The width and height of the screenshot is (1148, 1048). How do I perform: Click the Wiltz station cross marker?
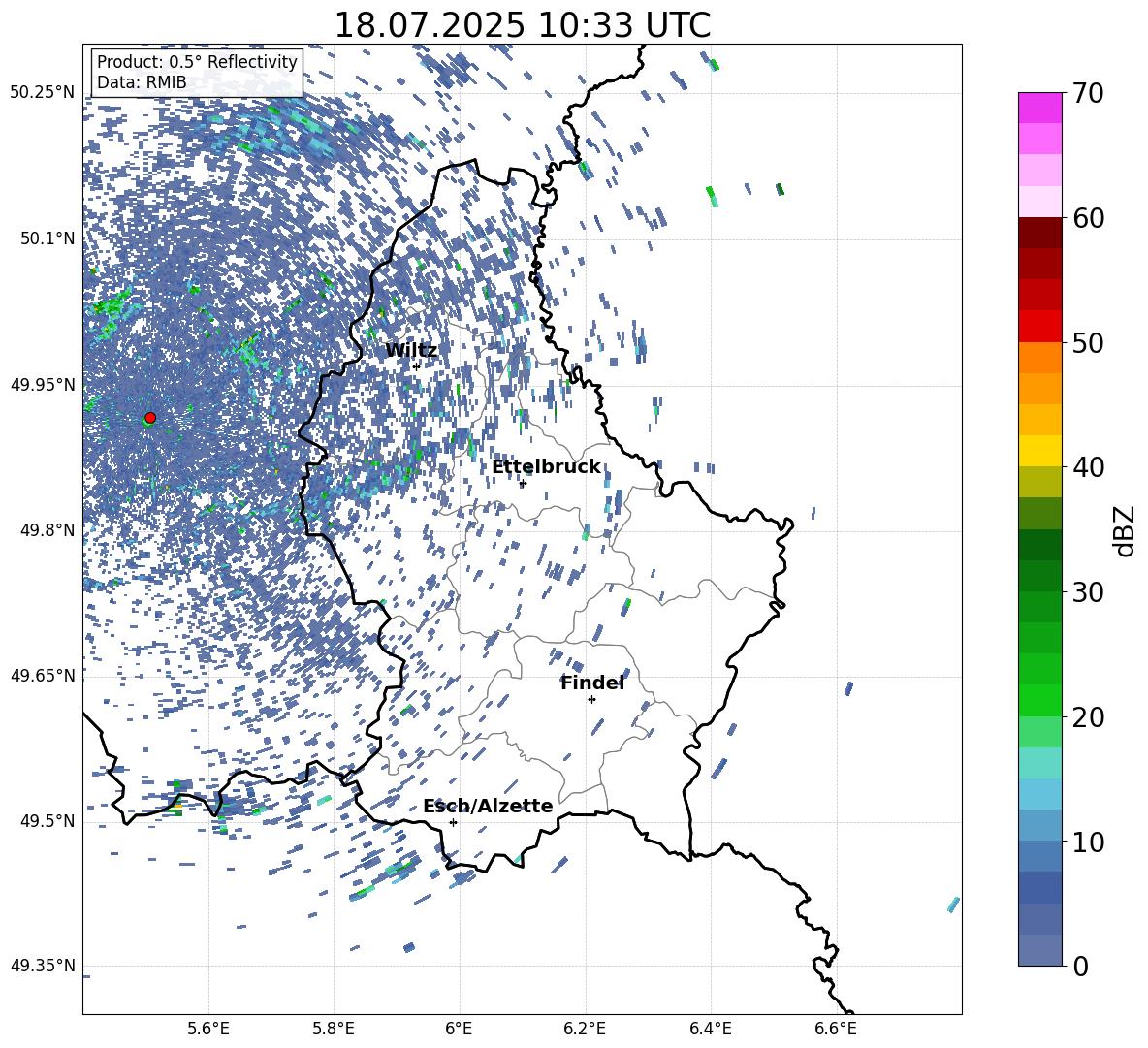pos(417,366)
